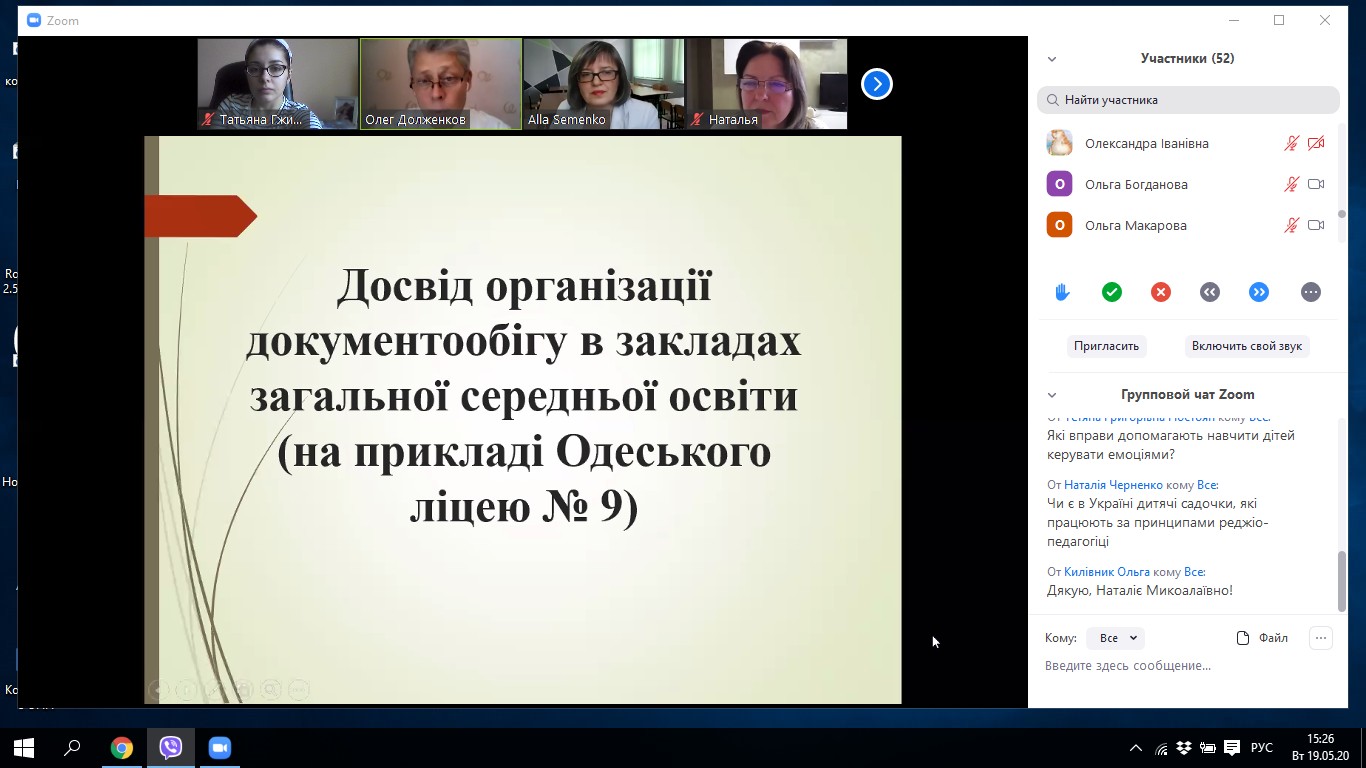The height and width of the screenshot is (768, 1366).
Task: Click the Zoom logo in the title bar
Action: 34,20
